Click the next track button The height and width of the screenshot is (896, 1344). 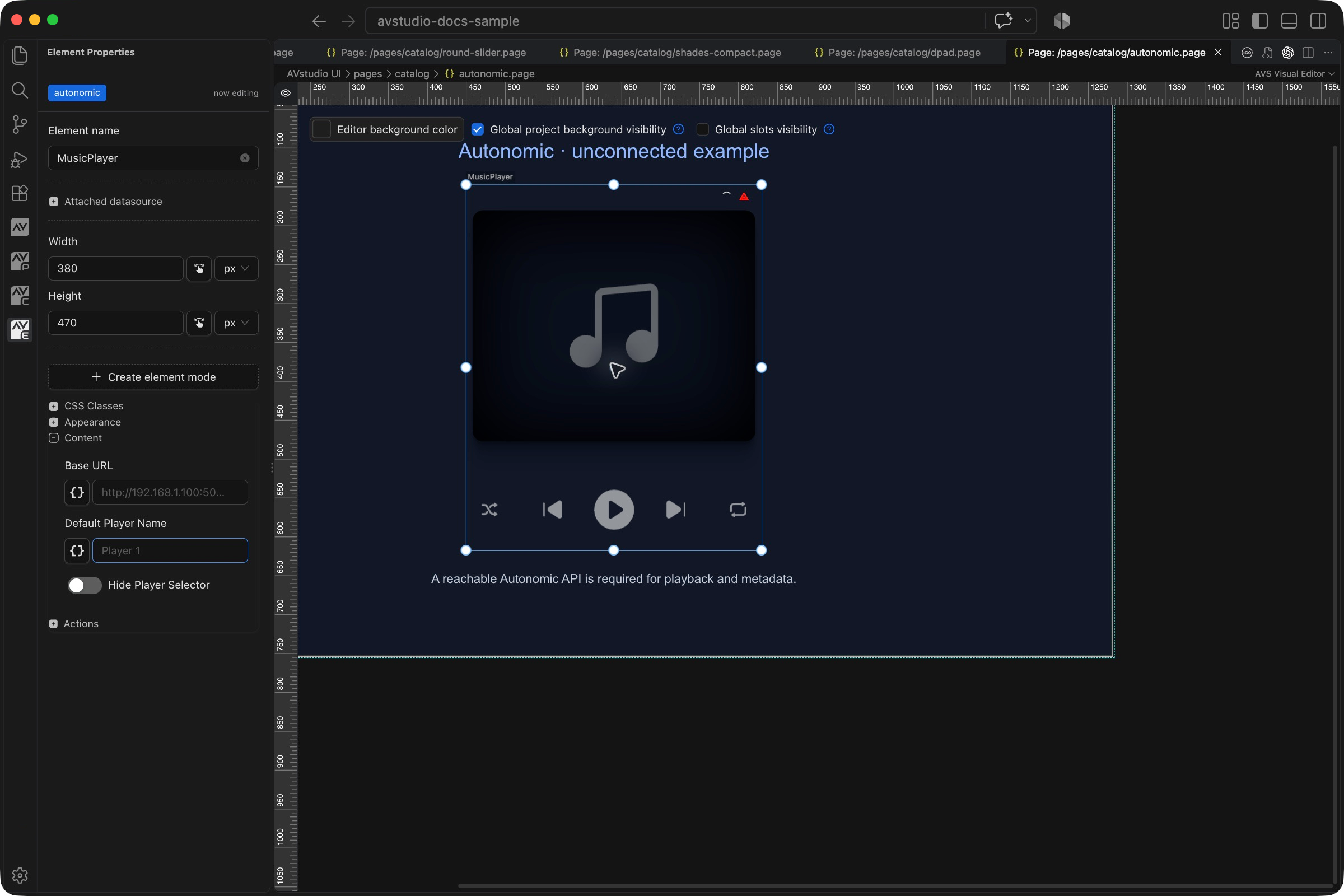[675, 510]
